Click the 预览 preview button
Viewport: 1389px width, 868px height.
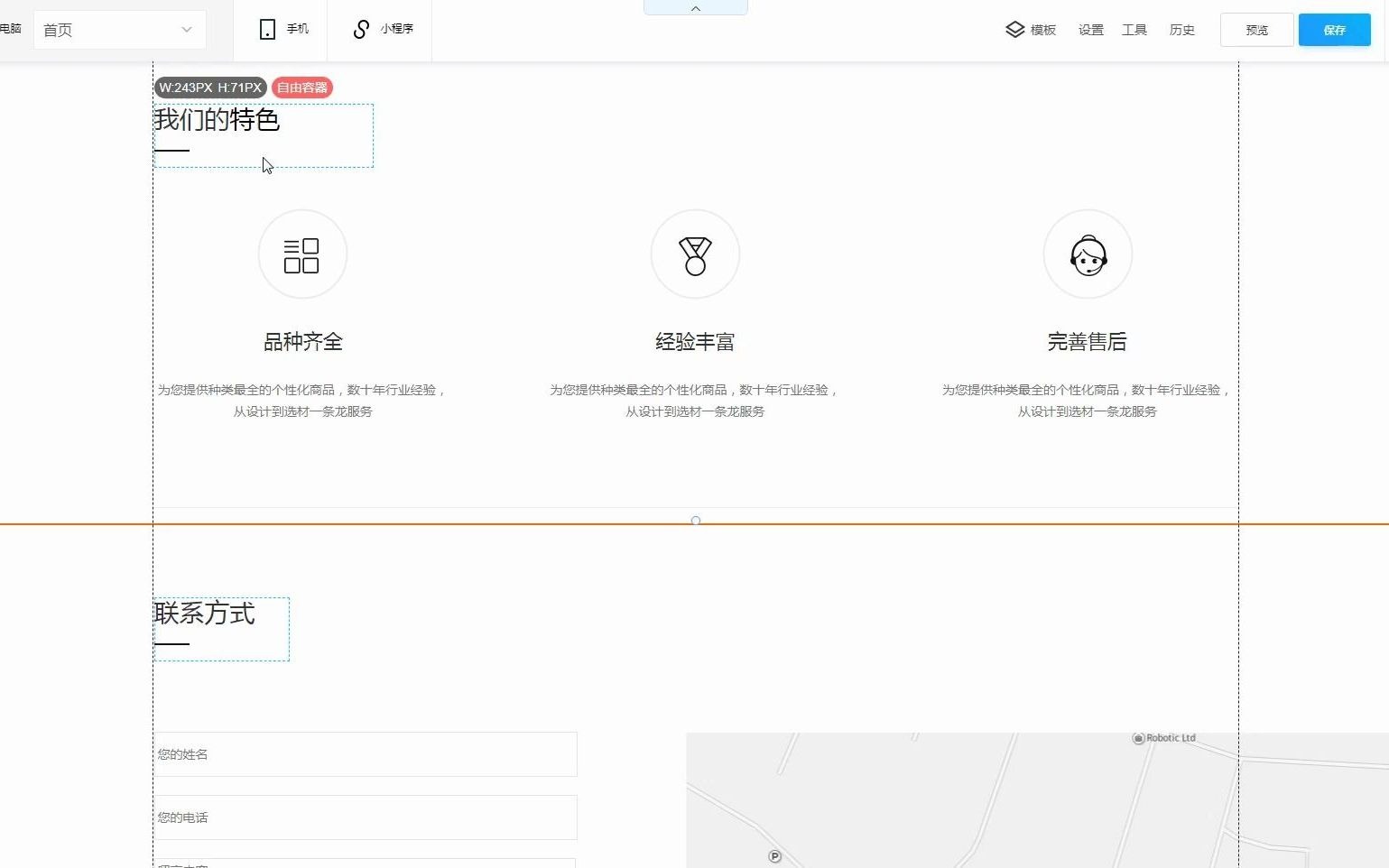tap(1256, 30)
